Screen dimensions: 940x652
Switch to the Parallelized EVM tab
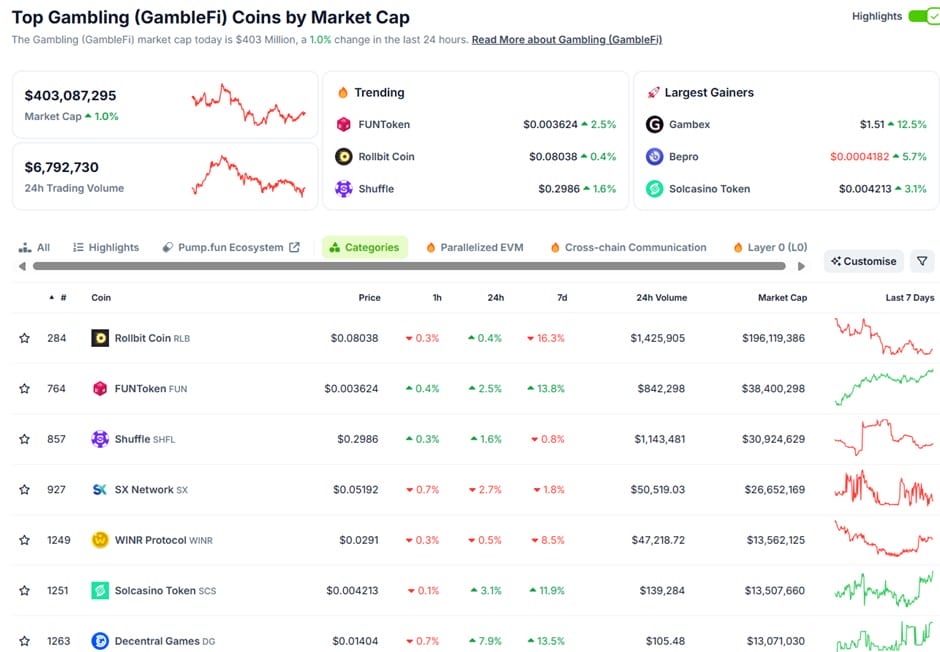point(475,247)
